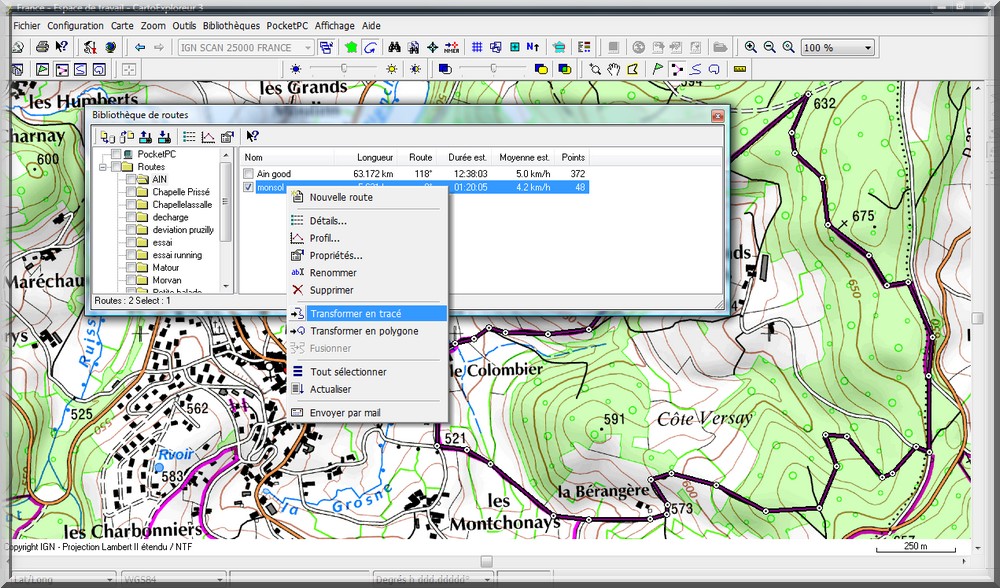Click the route tree scroll-down arrow
The image size is (1000, 588).
coord(226,287)
